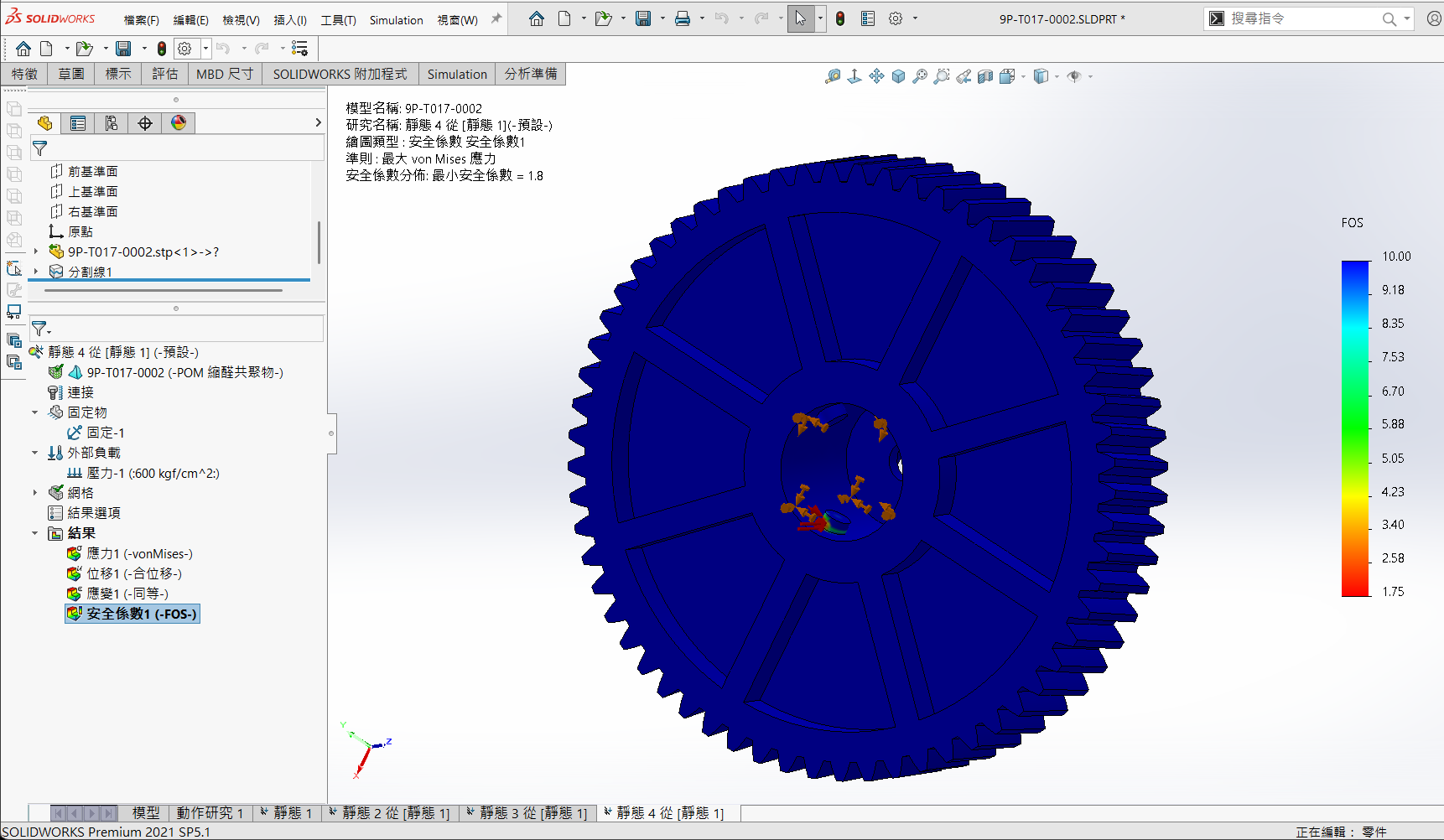
Task: Click the FOS color legend bar
Action: (x=1355, y=428)
